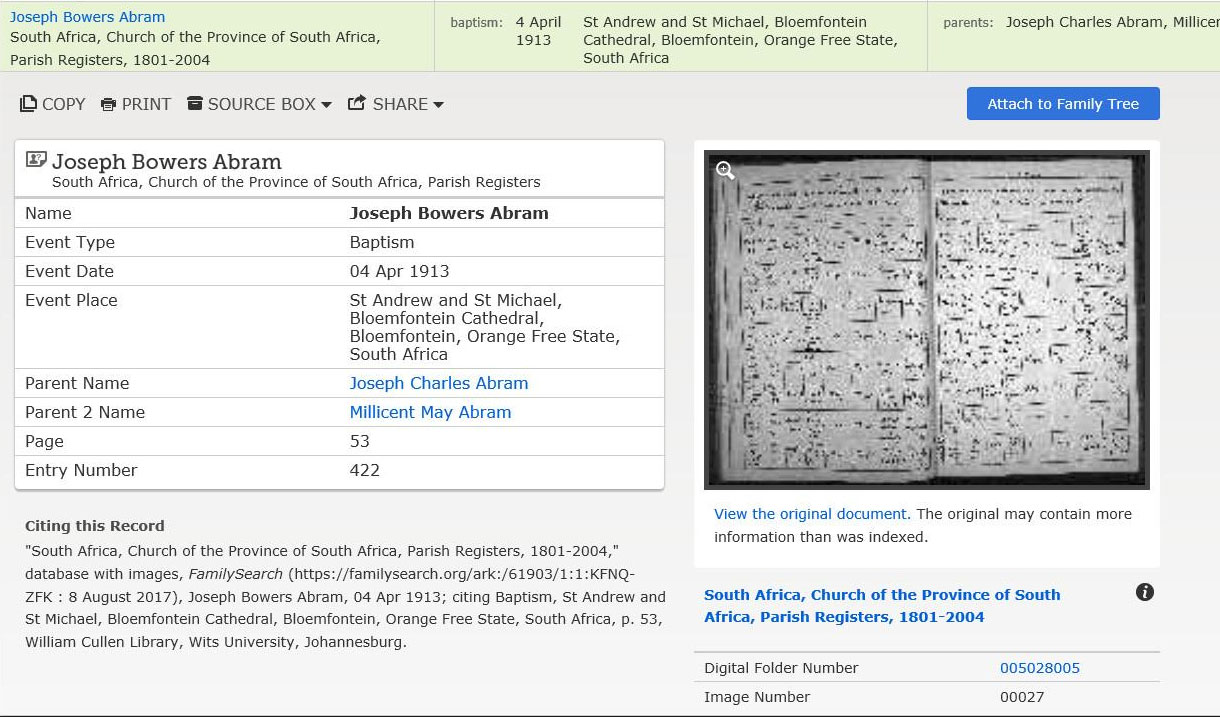Click the Print printer icon

[x=109, y=105]
